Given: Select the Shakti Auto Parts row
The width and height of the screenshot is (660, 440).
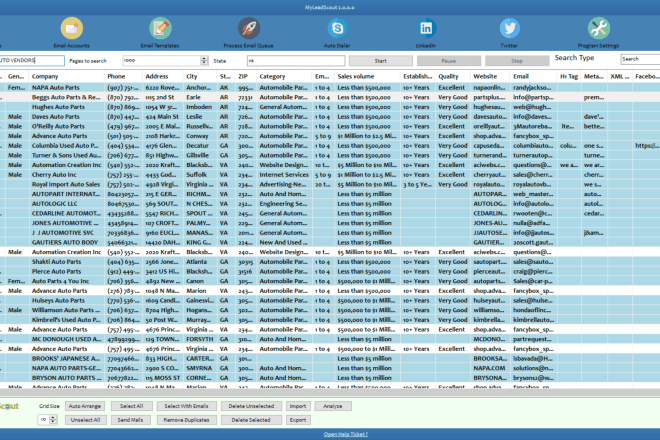Looking at the screenshot, I should pyautogui.click(x=330, y=262).
